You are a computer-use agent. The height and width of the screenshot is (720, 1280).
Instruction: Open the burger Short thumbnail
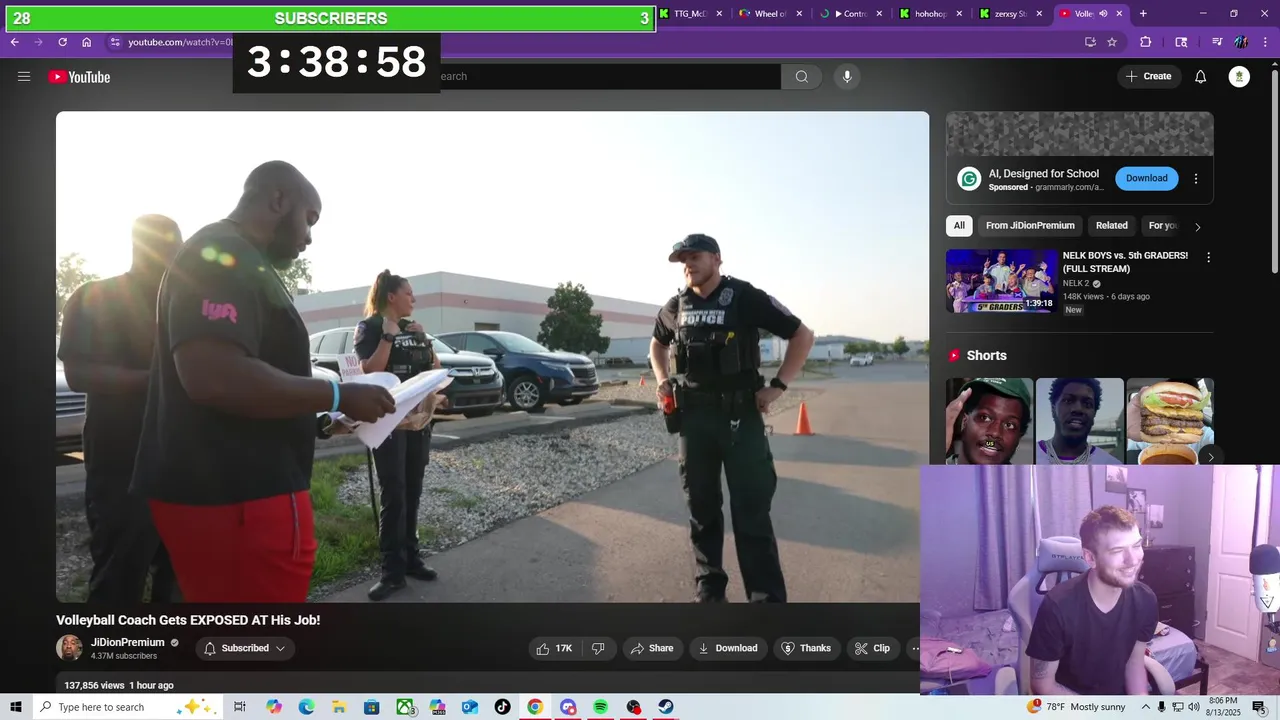1170,422
